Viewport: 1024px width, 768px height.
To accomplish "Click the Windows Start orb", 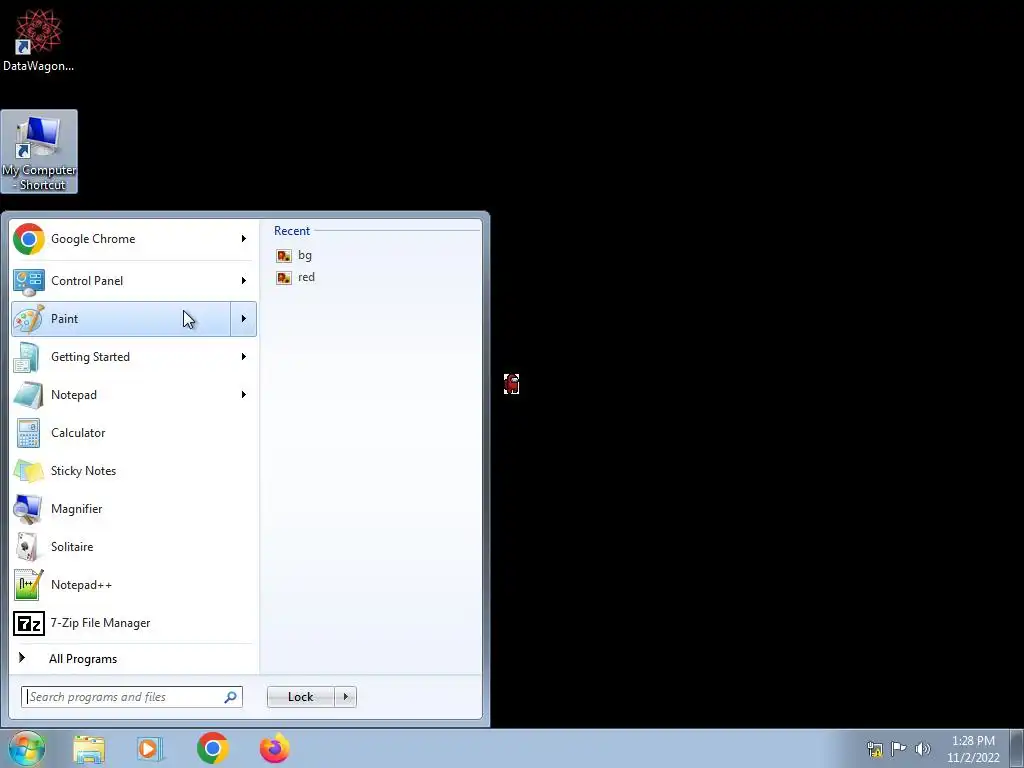I will pyautogui.click(x=25, y=748).
